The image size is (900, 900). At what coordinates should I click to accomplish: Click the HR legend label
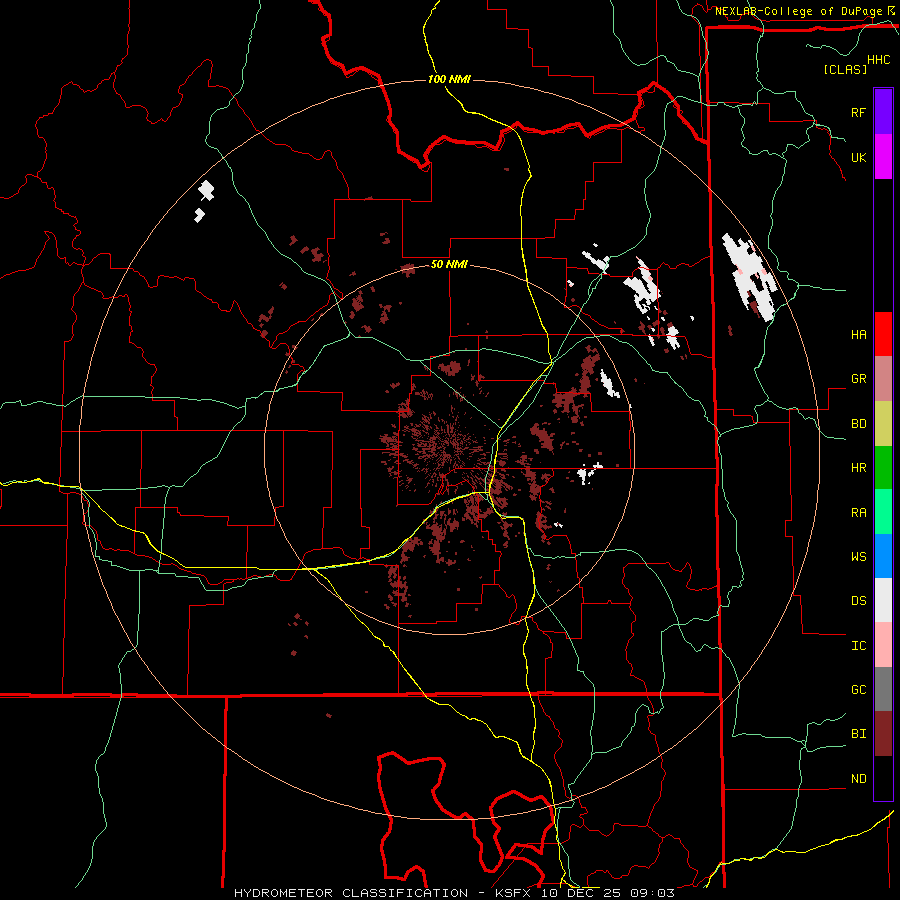858,468
